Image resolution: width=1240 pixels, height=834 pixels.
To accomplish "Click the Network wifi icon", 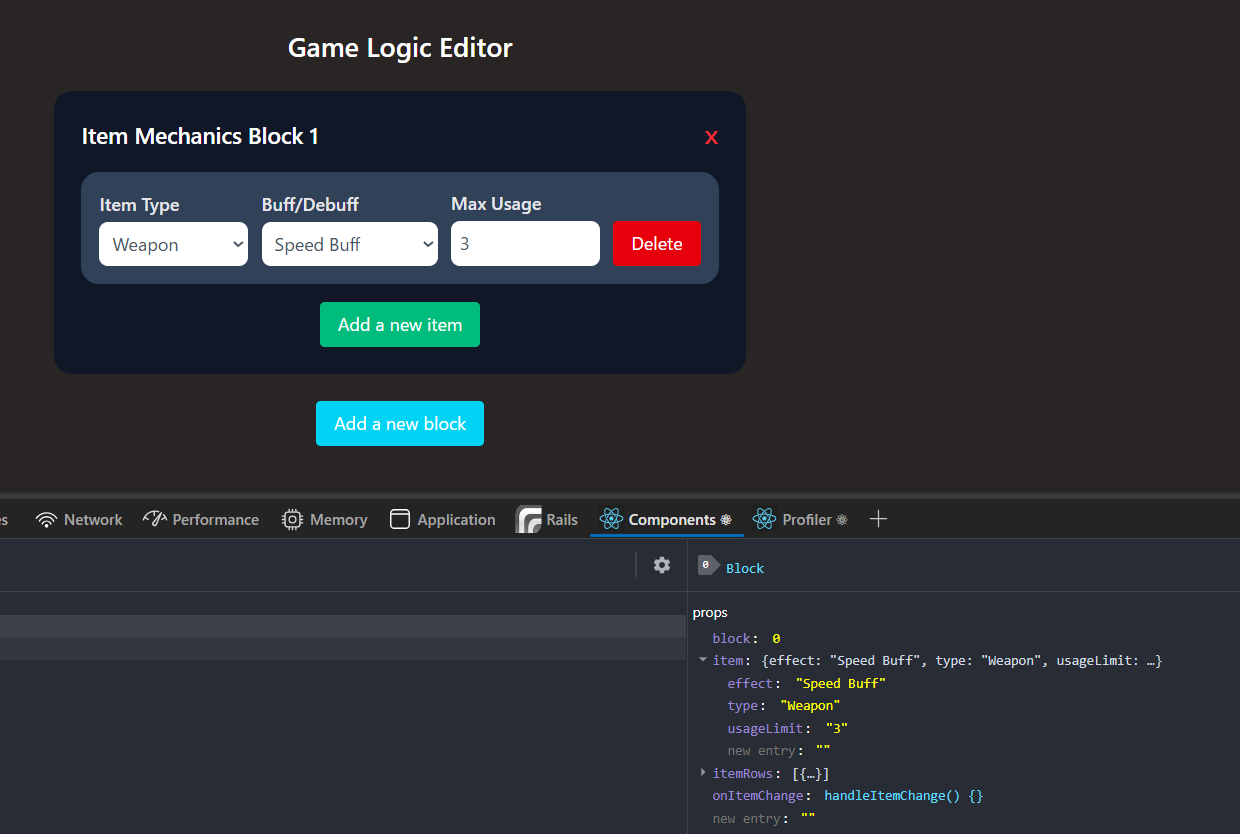I will pyautogui.click(x=46, y=520).
